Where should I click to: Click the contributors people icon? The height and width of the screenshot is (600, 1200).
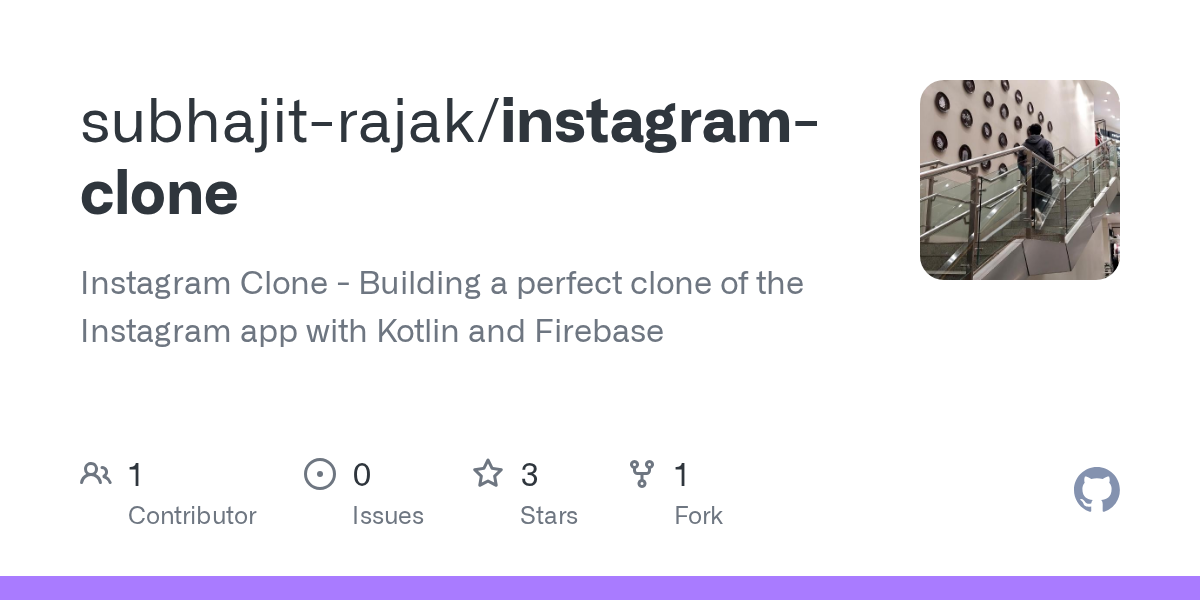click(x=96, y=474)
